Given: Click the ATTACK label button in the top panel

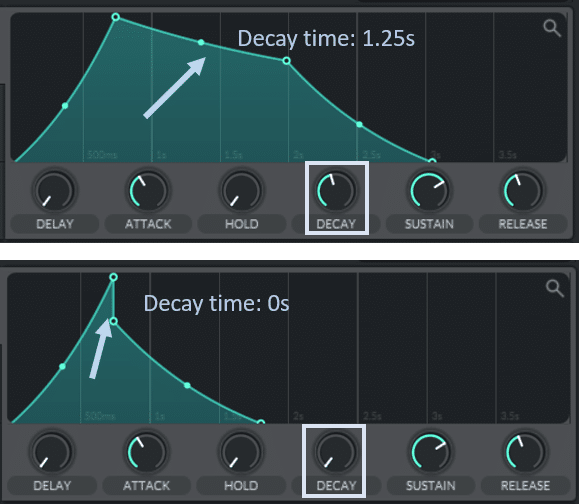Looking at the screenshot, I should pos(148,224).
